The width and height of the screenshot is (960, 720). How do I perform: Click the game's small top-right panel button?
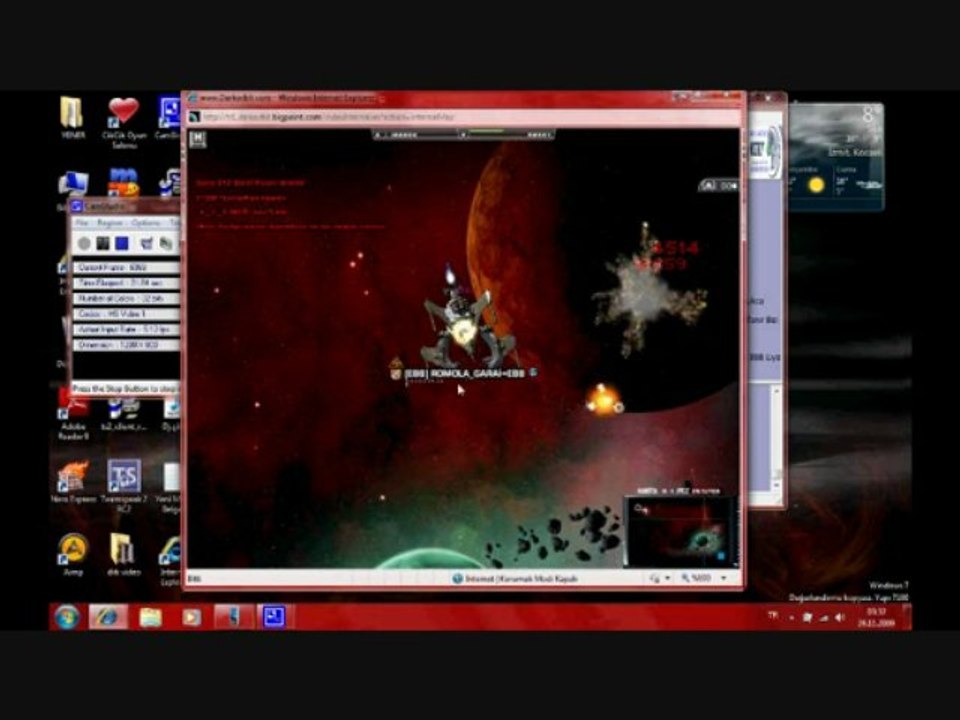click(719, 185)
